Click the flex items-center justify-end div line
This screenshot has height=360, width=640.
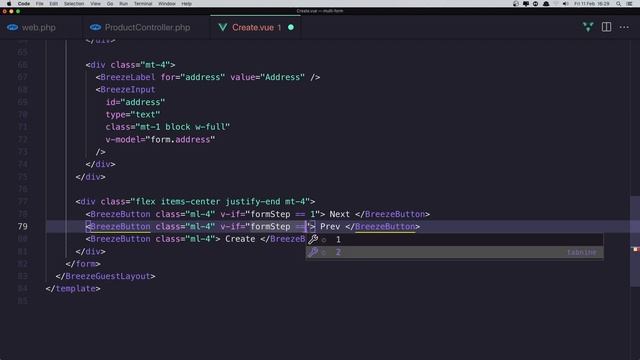pyautogui.click(x=195, y=202)
